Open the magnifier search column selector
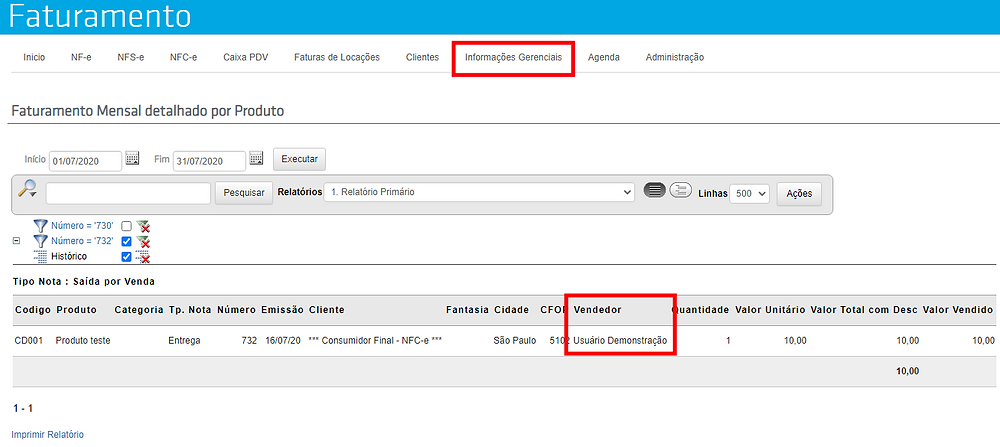Image resolution: width=1000 pixels, height=447 pixels. click(27, 189)
